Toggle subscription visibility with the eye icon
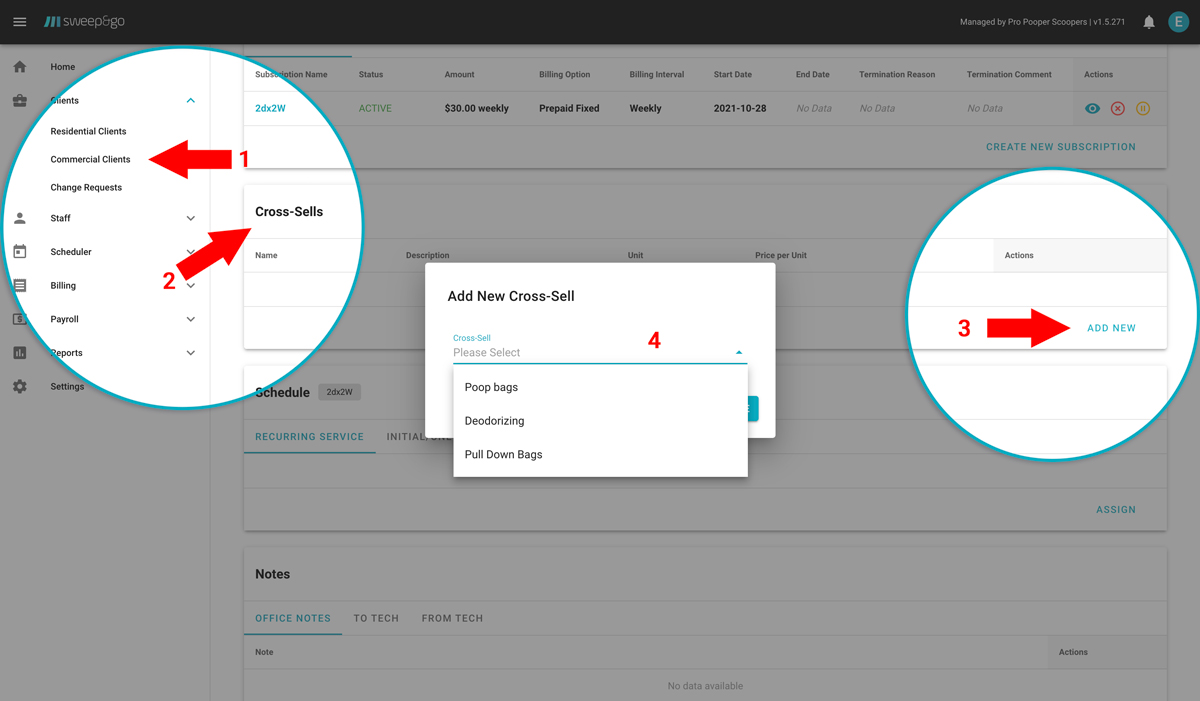 pyautogui.click(x=1092, y=108)
